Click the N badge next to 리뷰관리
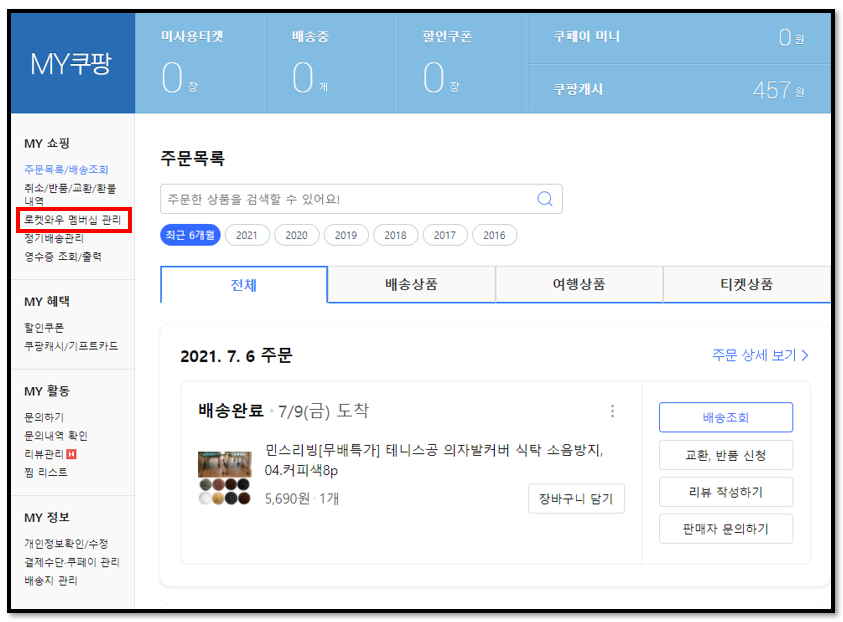Image resolution: width=843 pixels, height=622 pixels. [72, 454]
